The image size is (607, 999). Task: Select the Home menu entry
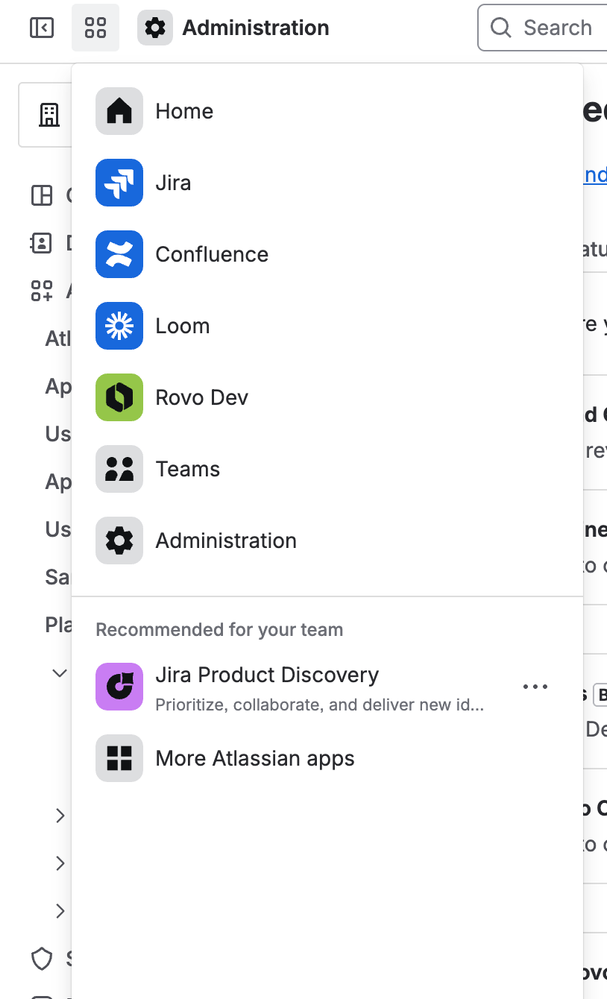327,111
